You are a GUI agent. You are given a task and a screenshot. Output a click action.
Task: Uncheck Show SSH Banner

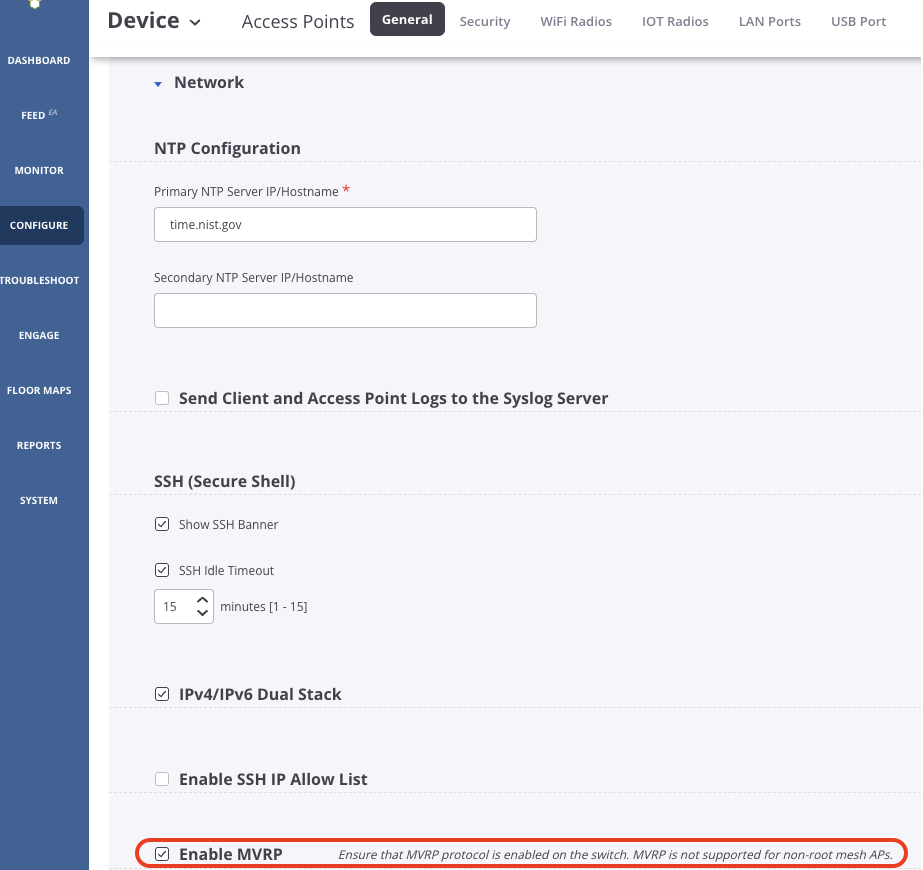point(162,523)
